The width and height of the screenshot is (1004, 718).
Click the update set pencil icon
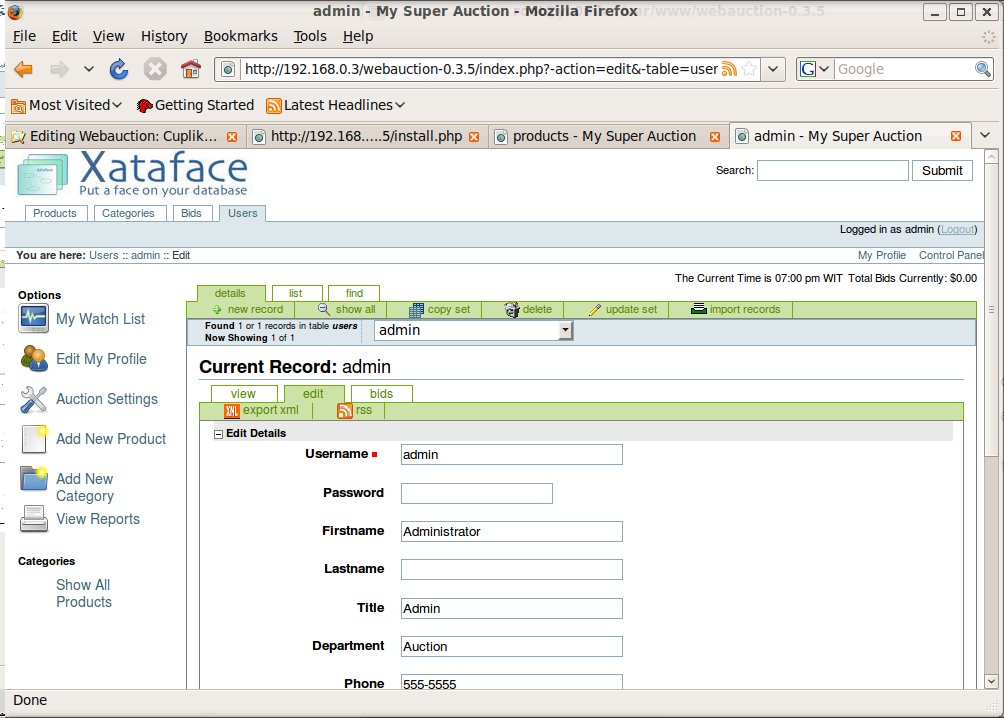pos(594,310)
